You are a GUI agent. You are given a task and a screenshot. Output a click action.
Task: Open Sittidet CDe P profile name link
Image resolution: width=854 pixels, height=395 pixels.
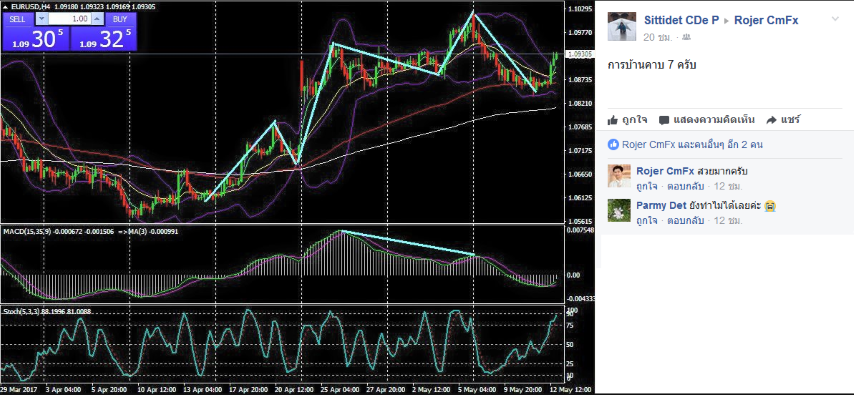[x=681, y=20]
